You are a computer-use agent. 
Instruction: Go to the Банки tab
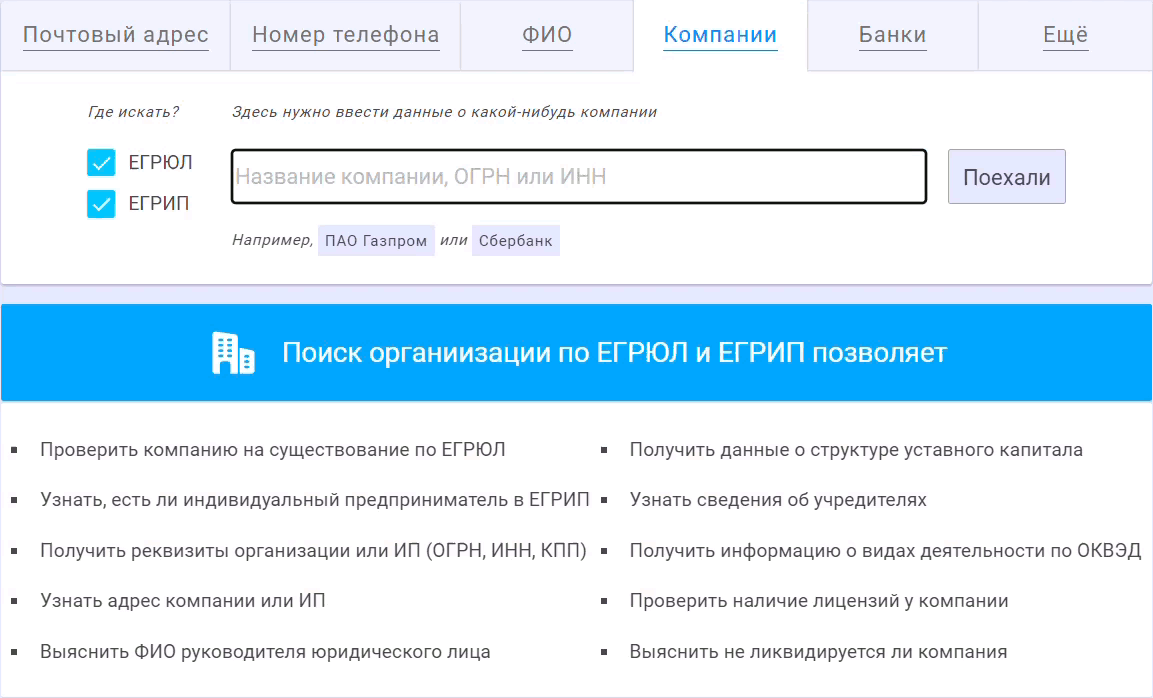coord(892,36)
